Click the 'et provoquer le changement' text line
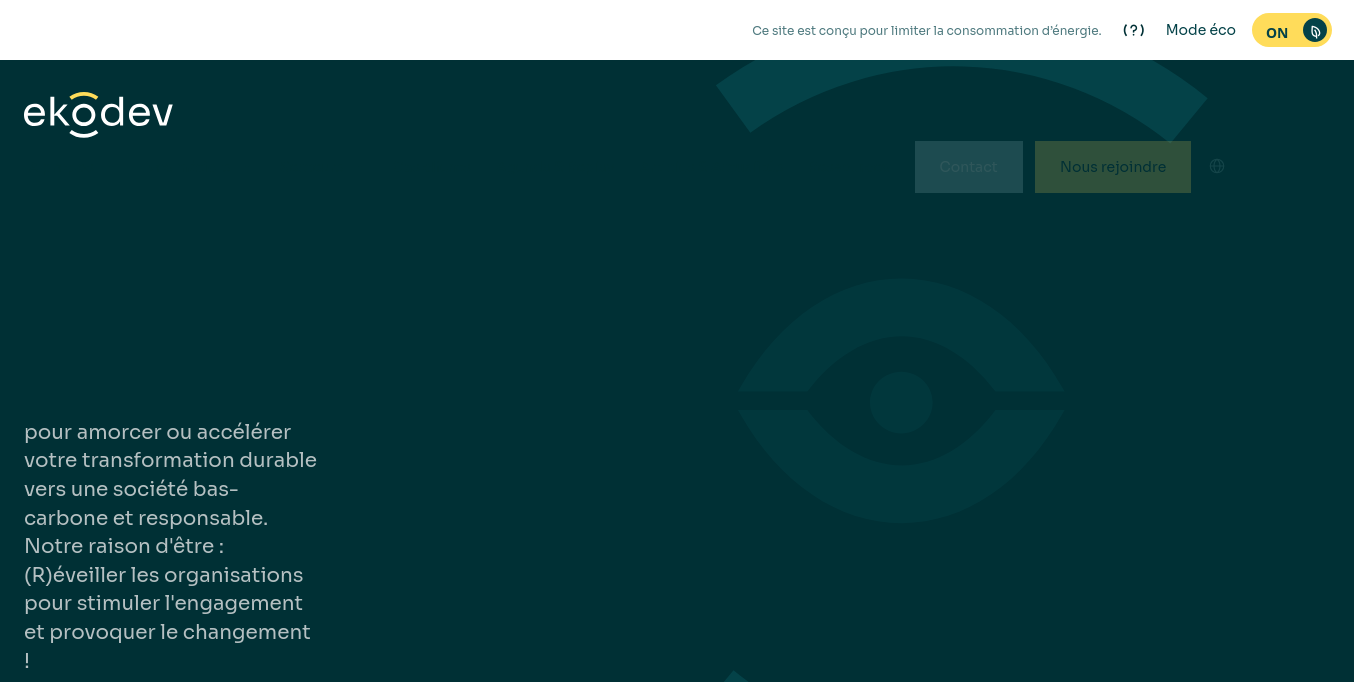Screen dimensions: 1366x682 tap(167, 632)
